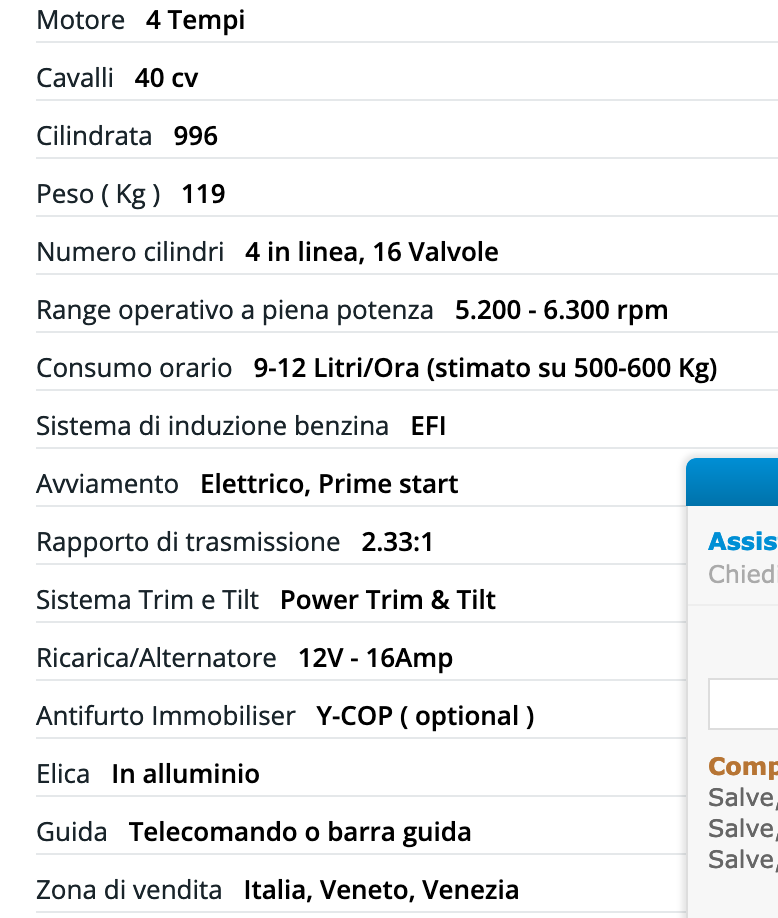This screenshot has height=918, width=778.
Task: Click the 'Cilindrata' 996 value
Action: click(x=195, y=136)
